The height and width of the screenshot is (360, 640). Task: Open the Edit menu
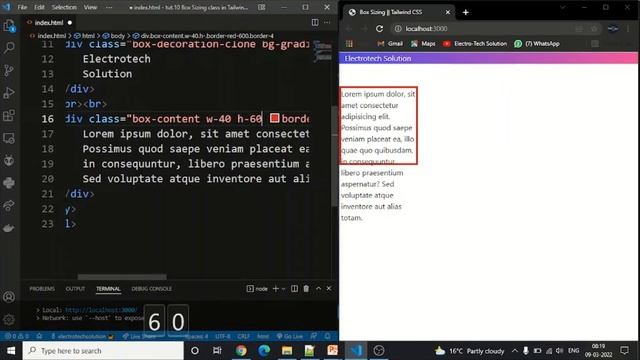[x=39, y=7]
